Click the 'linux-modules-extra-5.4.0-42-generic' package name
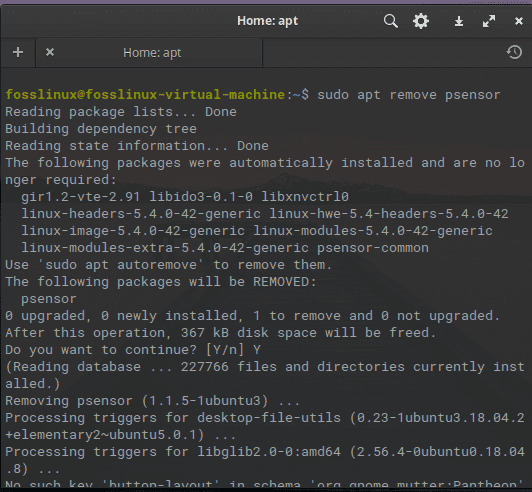The height and width of the screenshot is (492, 532). click(165, 248)
